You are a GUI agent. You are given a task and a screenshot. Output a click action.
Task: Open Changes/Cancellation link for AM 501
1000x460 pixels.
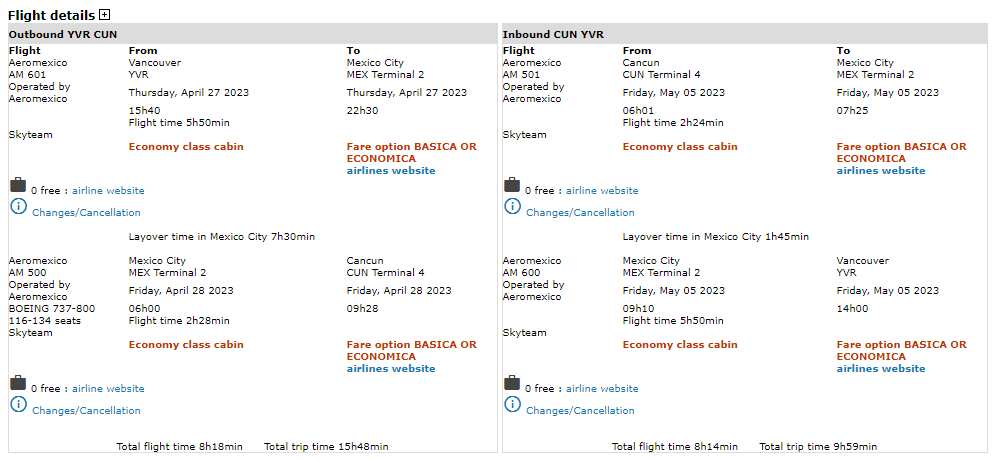(580, 213)
